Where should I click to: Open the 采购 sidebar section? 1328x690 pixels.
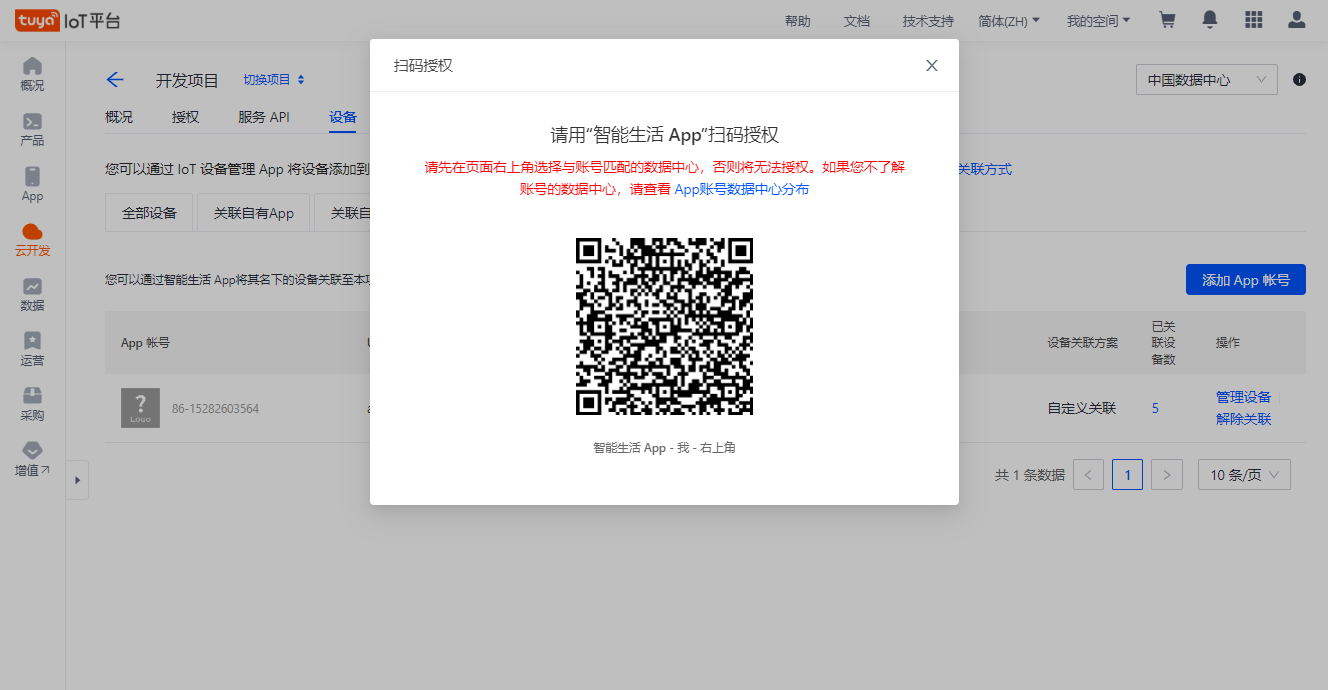32,404
